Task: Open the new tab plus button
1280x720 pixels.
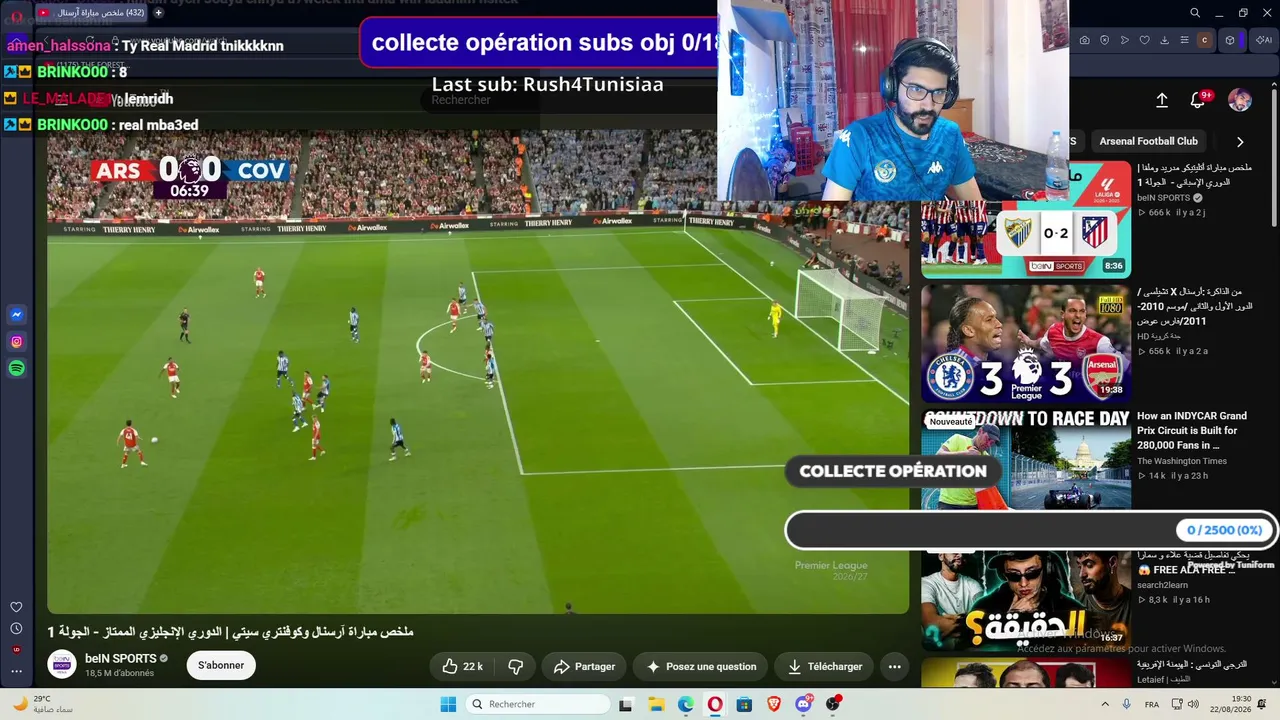Action: point(158,13)
